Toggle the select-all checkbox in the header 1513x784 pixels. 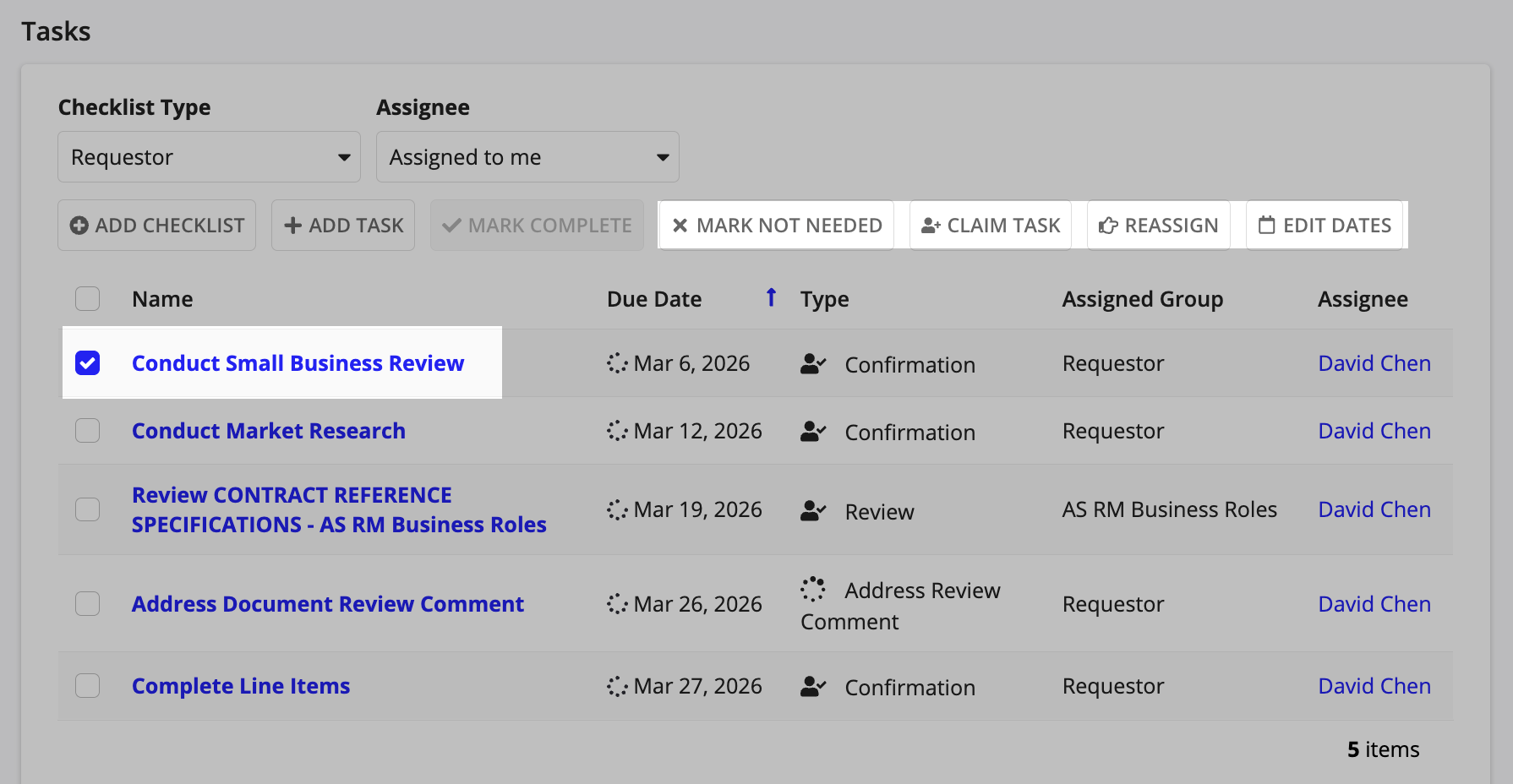click(87, 298)
